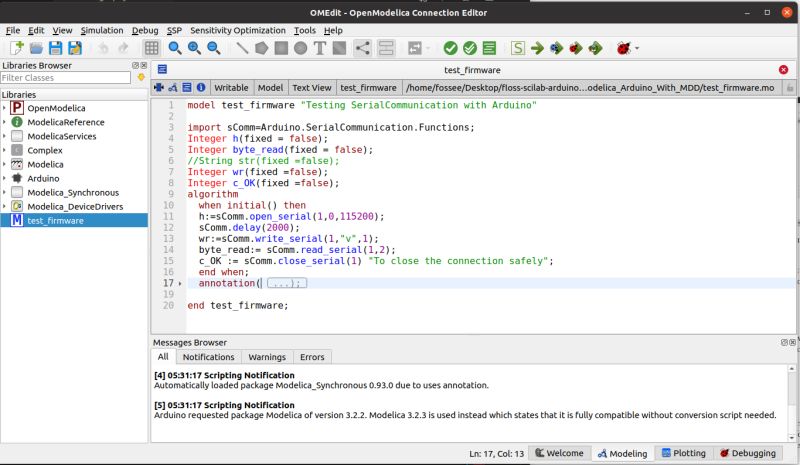The image size is (800, 465).
Task: Check the model with green checkmark
Action: (x=450, y=48)
